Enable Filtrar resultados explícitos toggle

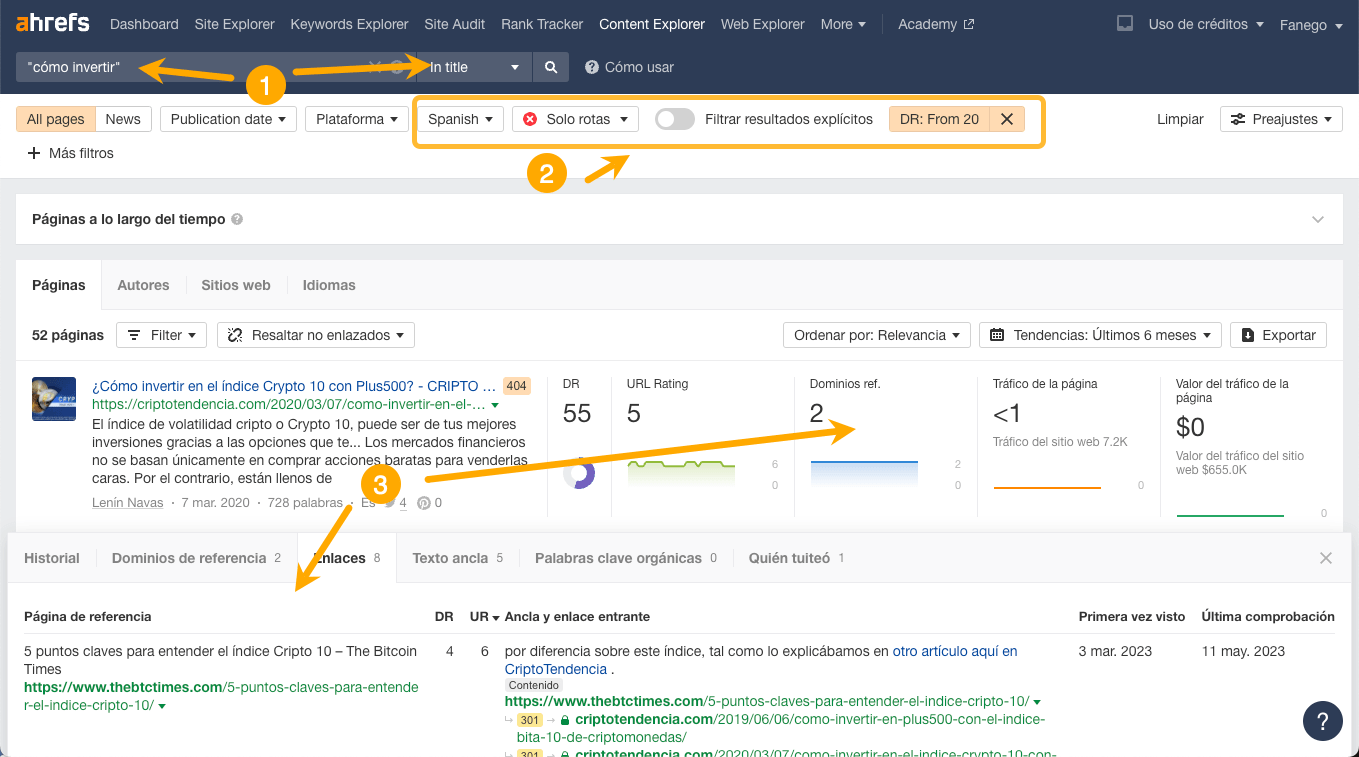[674, 118]
